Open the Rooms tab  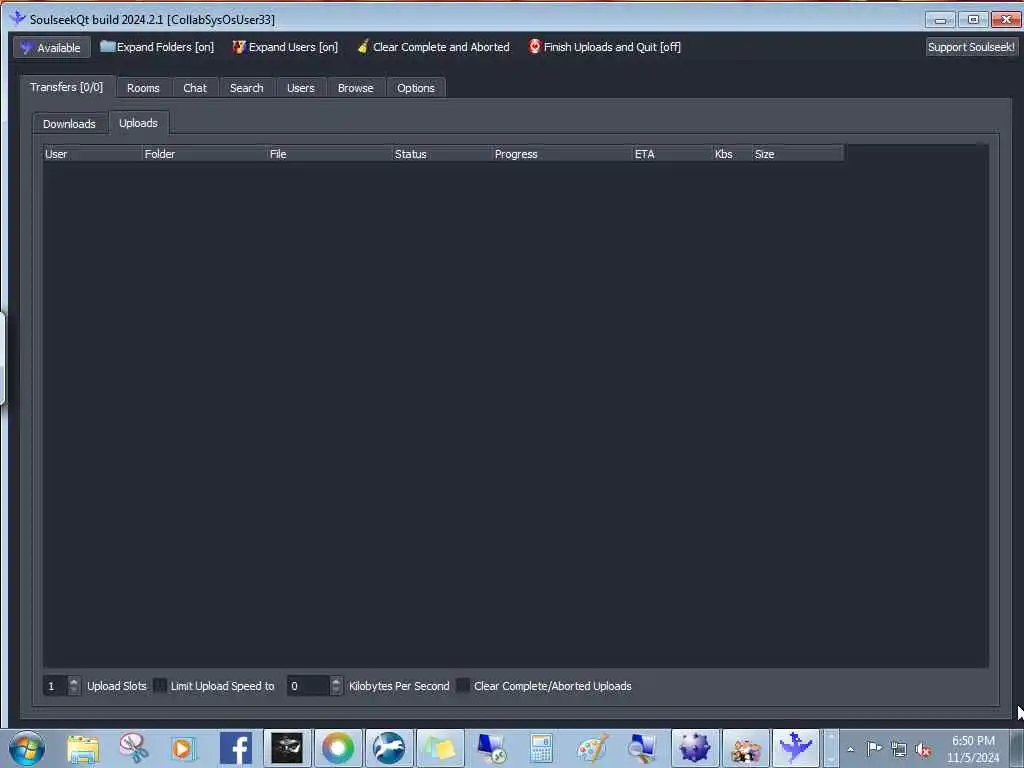coord(143,88)
